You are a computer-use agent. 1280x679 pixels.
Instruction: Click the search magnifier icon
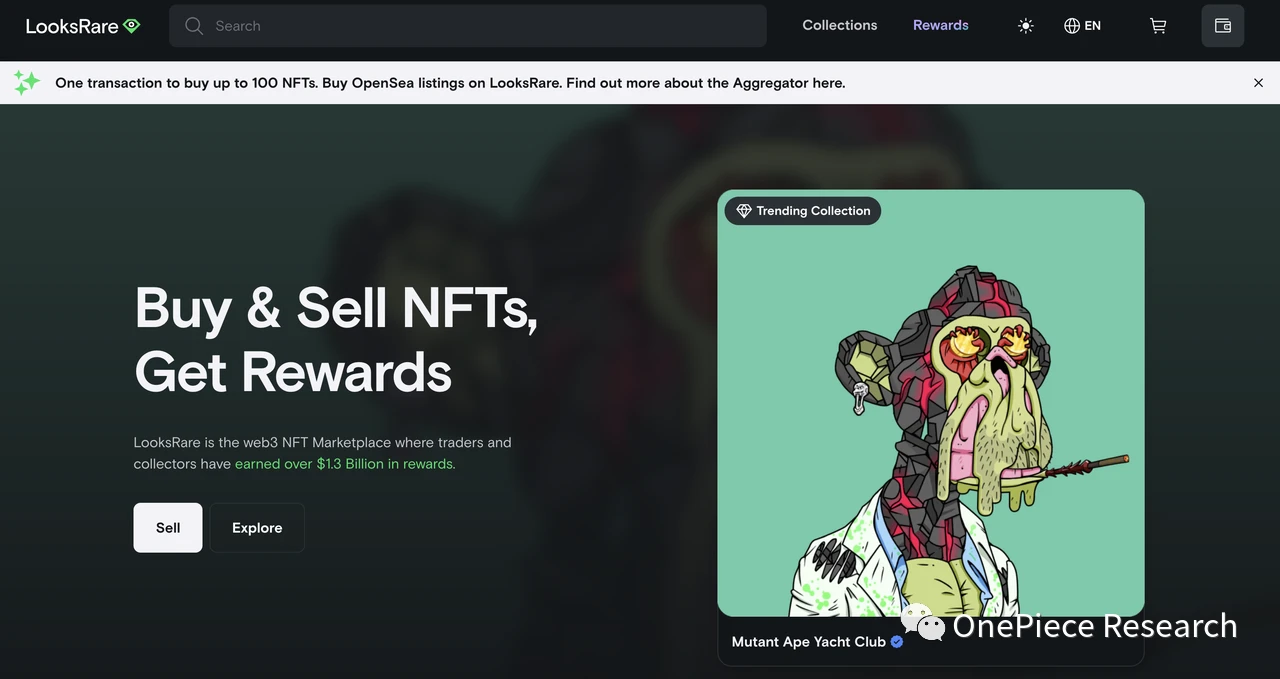click(194, 26)
